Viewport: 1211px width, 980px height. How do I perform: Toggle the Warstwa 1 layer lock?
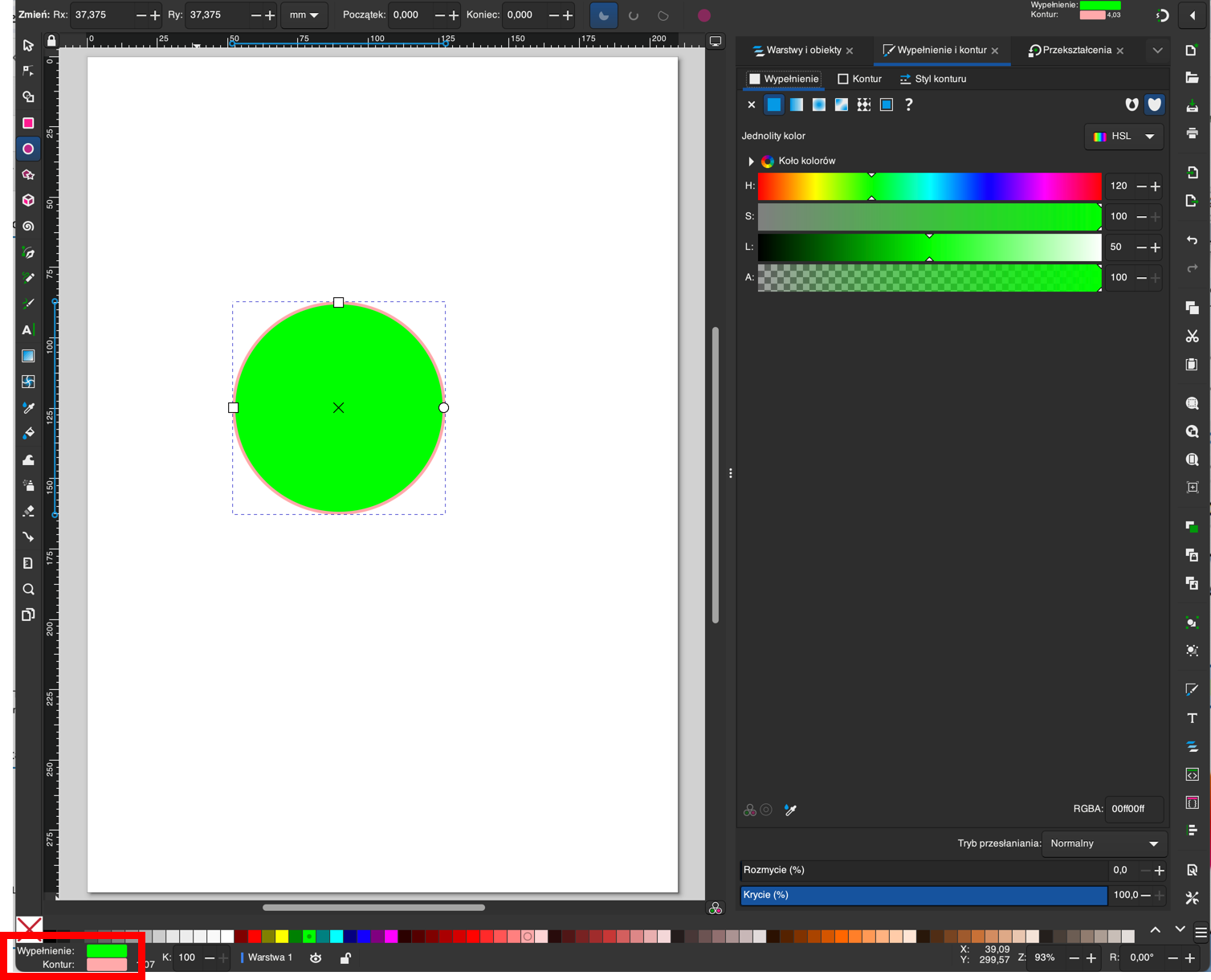345,958
